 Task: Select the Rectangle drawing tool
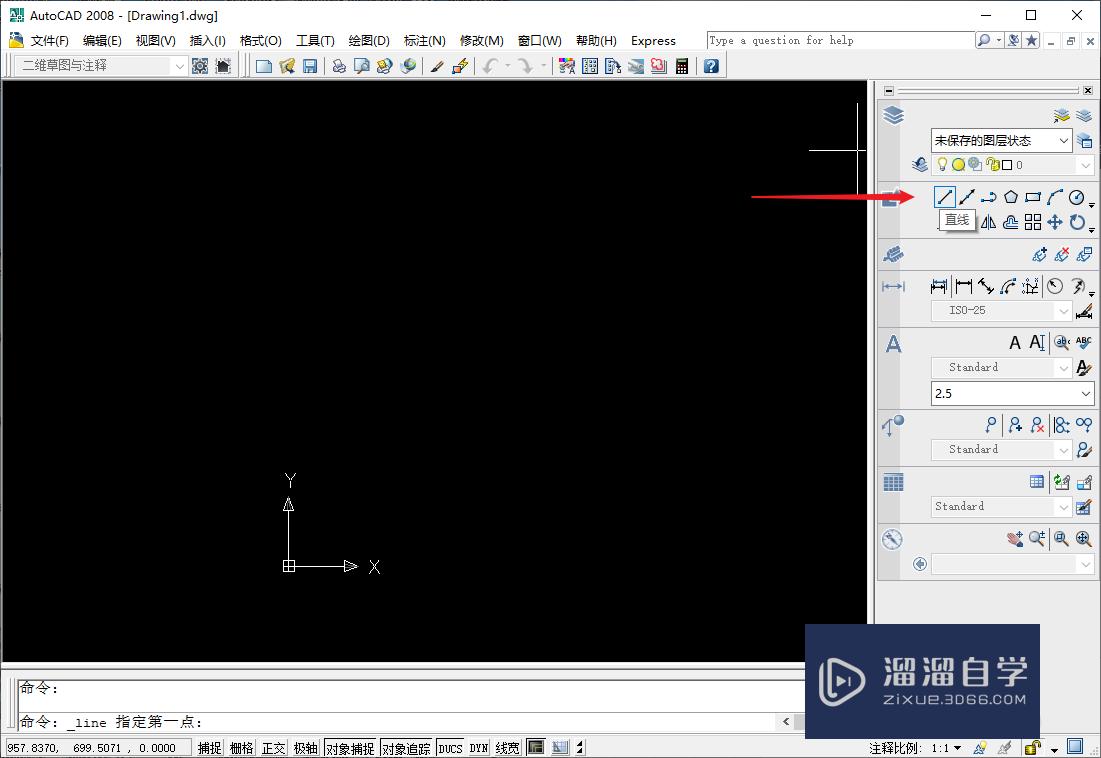(x=1033, y=197)
